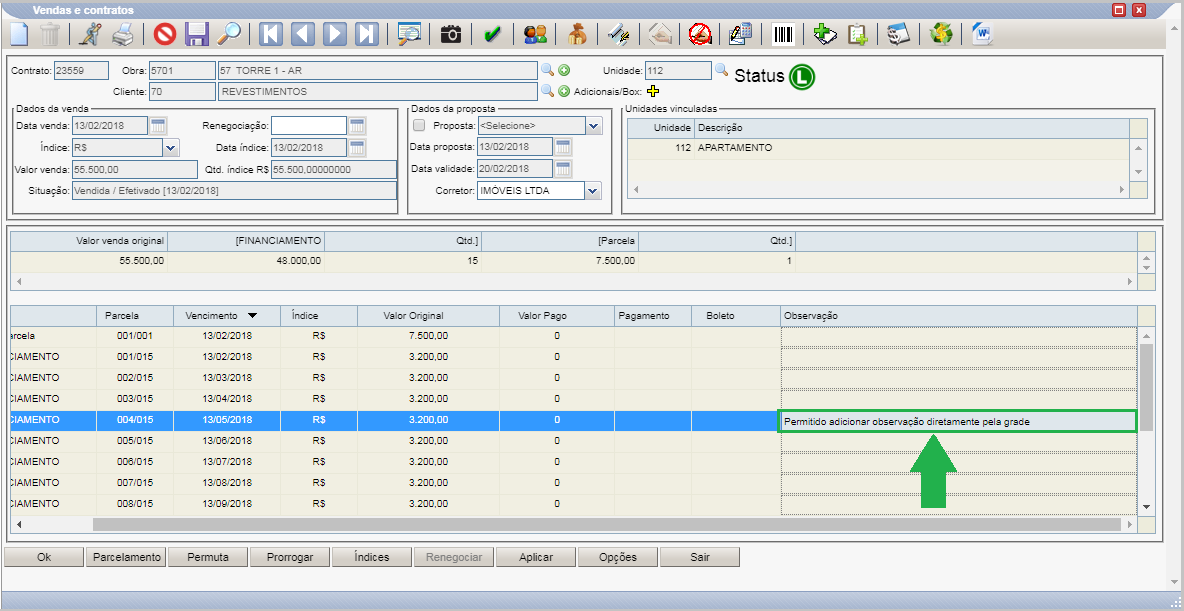
Task: Select the installment row 002/015
Action: [x=574, y=378]
